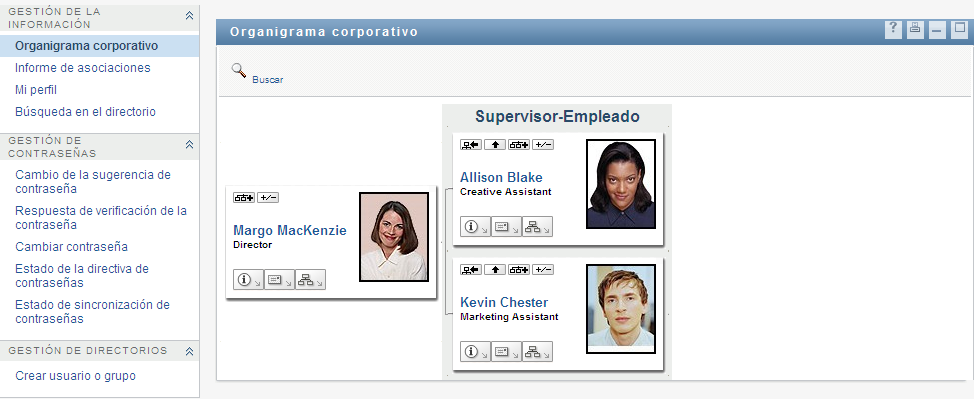Collapse the Gestión de la información section

coord(189,16)
